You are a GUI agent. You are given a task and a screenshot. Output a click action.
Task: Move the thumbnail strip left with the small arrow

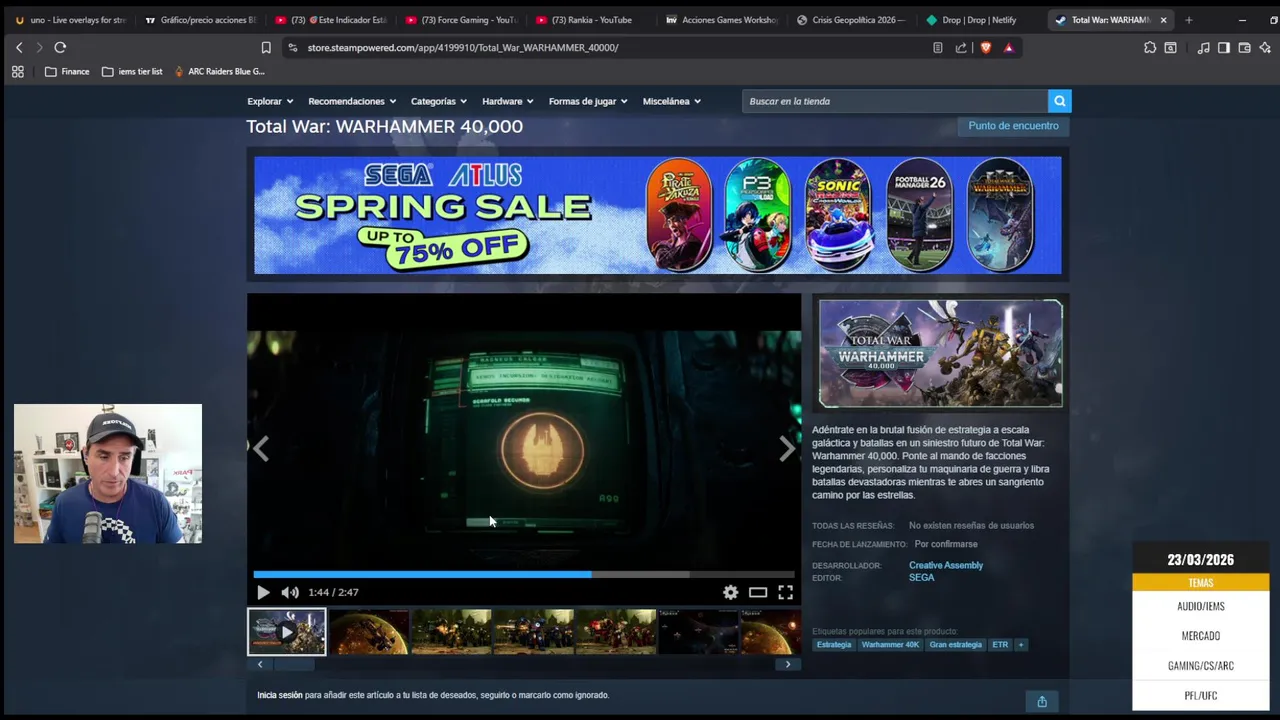tap(260, 664)
